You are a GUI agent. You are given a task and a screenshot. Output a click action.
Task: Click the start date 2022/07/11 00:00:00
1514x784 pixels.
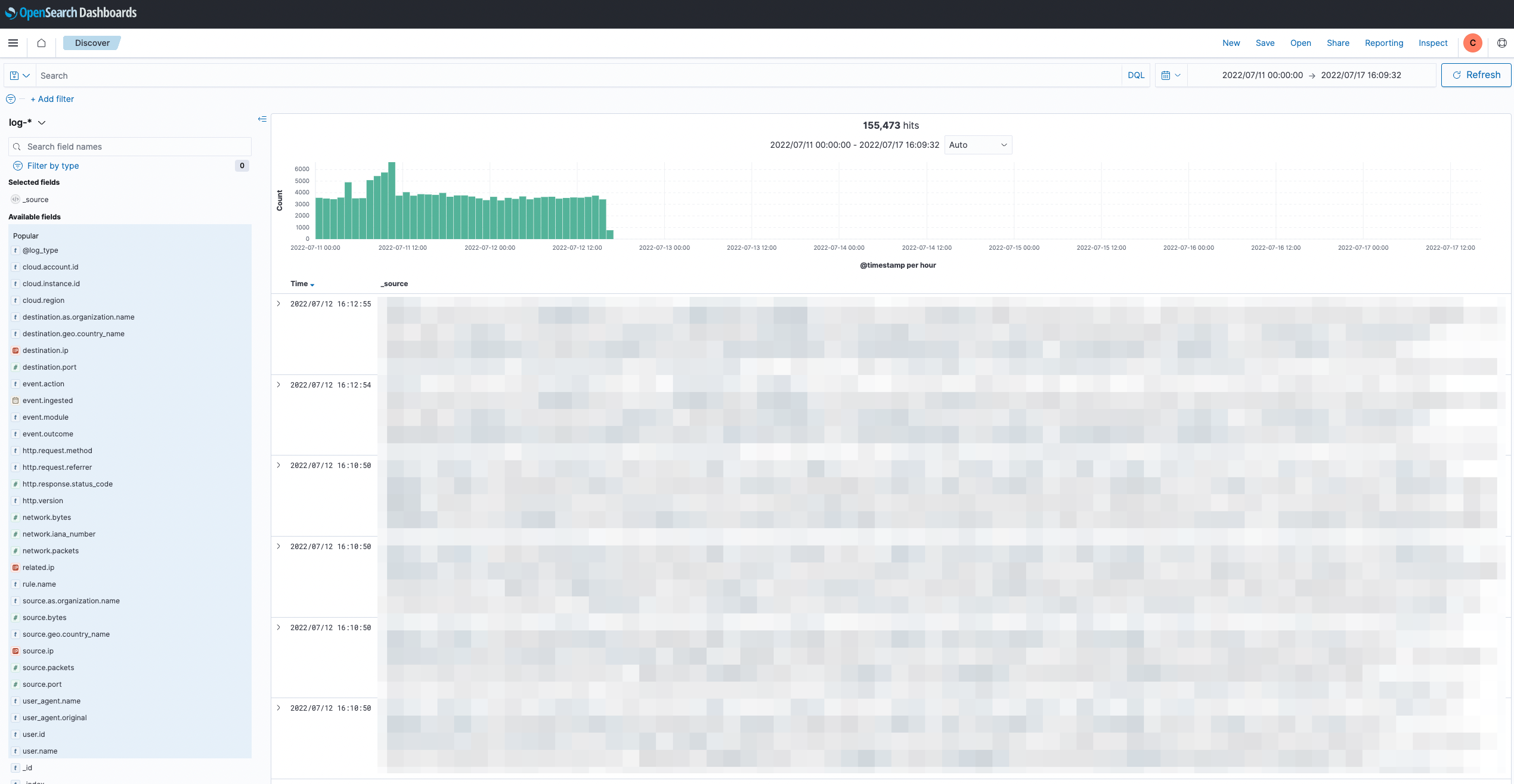[1262, 75]
